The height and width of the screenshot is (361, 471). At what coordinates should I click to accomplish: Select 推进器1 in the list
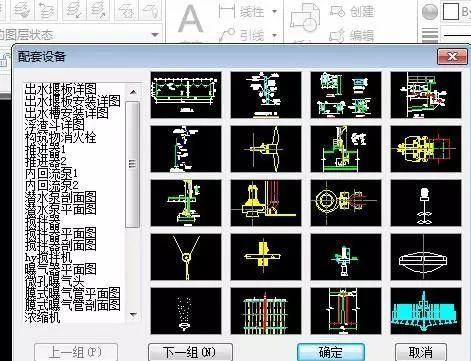(46, 149)
